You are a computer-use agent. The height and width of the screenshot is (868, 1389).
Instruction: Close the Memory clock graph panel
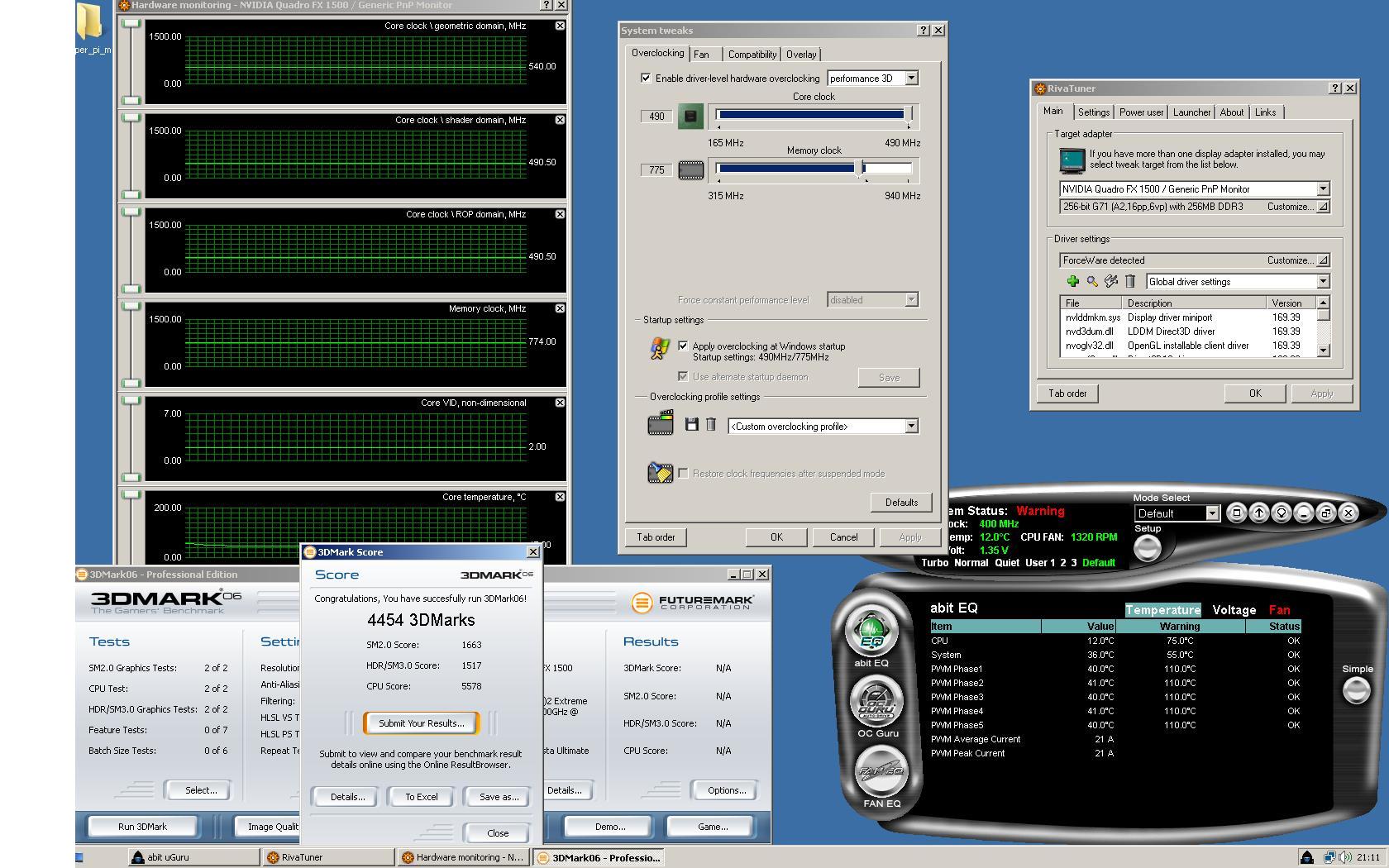(560, 308)
